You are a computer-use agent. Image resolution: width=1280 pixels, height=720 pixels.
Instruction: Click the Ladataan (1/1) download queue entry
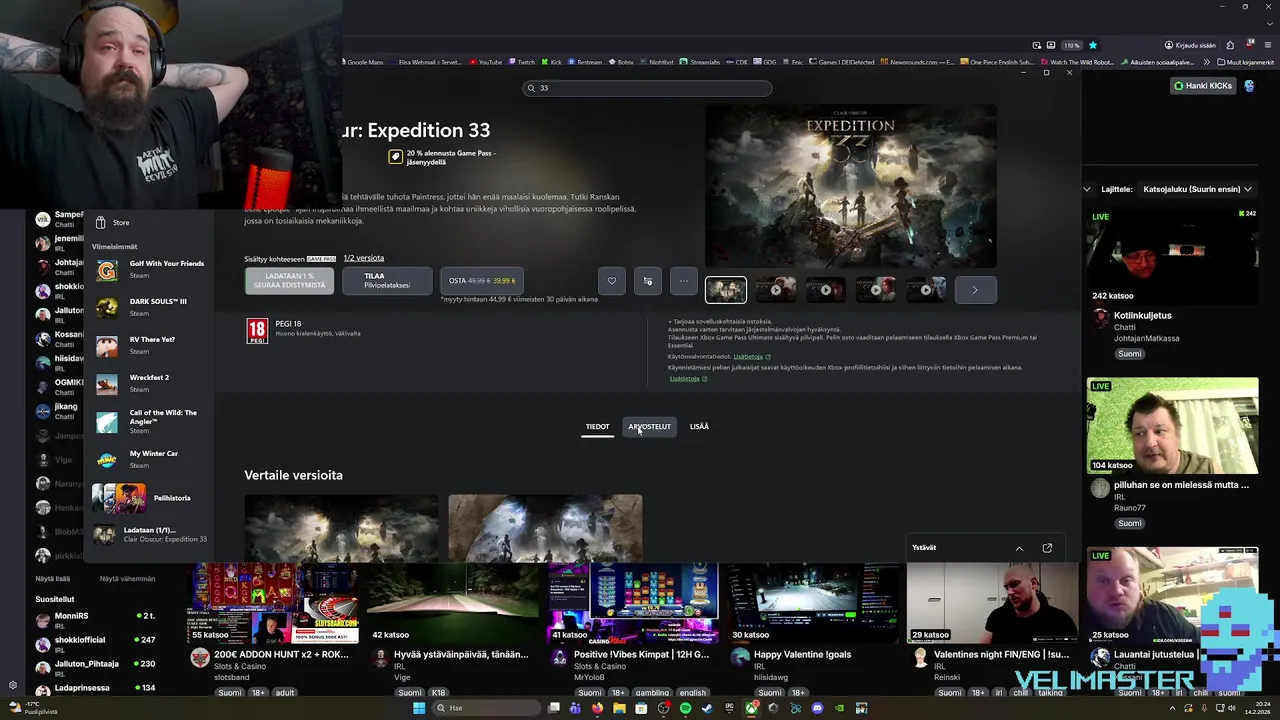pyautogui.click(x=150, y=535)
